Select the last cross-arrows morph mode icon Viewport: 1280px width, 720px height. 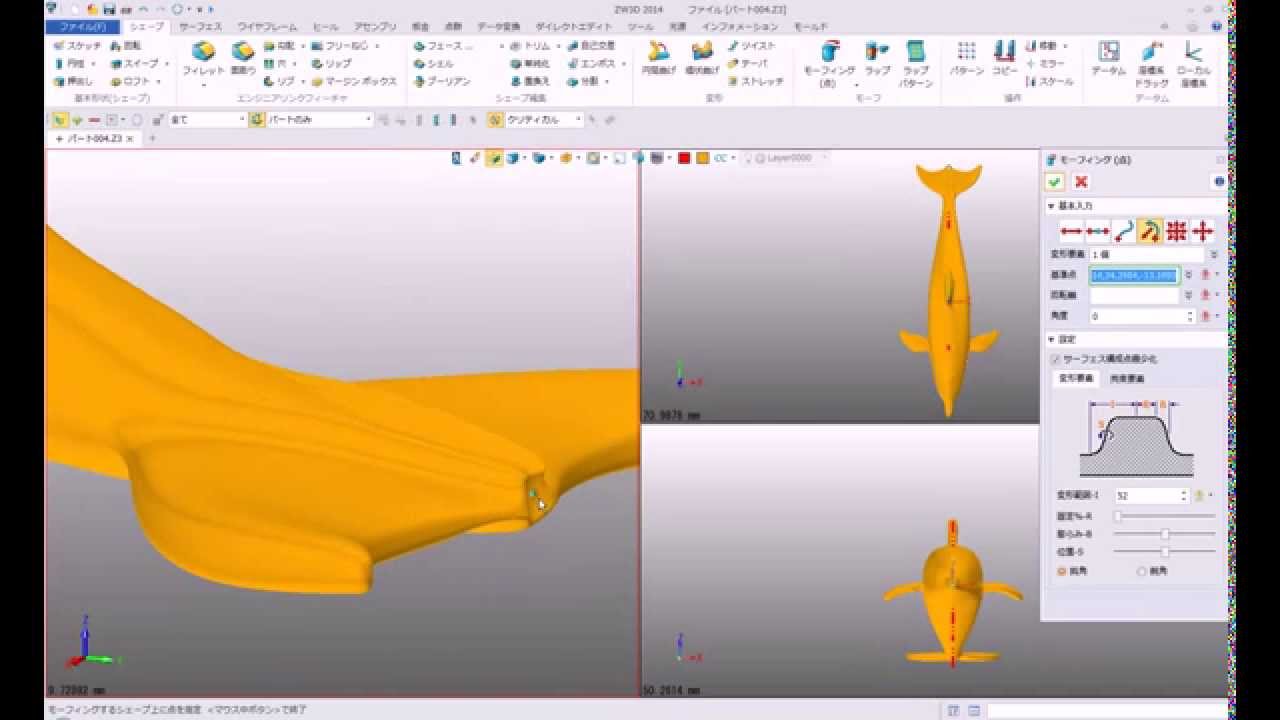point(1202,231)
